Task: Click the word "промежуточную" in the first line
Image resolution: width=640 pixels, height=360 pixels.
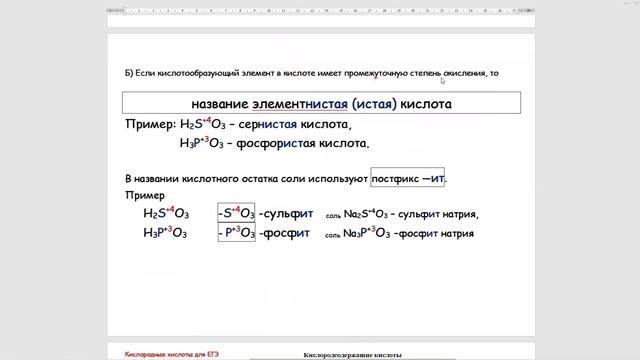Action: (x=376, y=73)
